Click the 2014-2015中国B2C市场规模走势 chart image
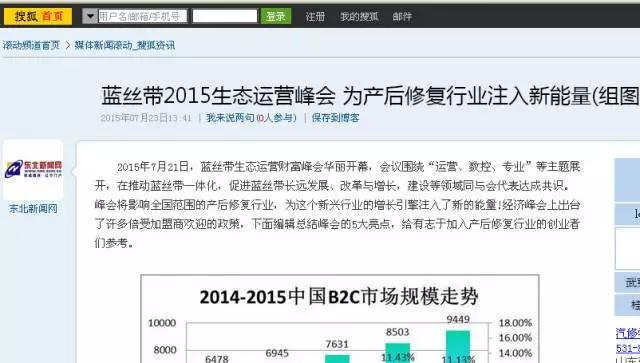Screen dimensions: 640x363 point(340,319)
